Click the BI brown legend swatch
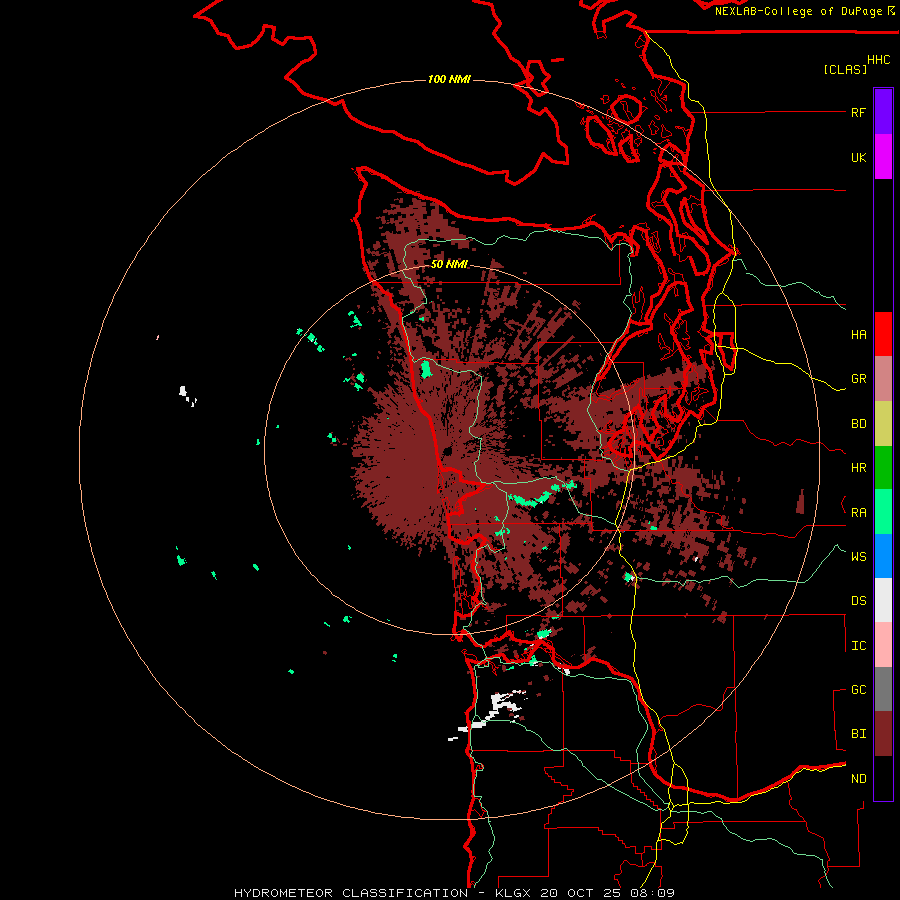This screenshot has height=900, width=900. pos(883,734)
